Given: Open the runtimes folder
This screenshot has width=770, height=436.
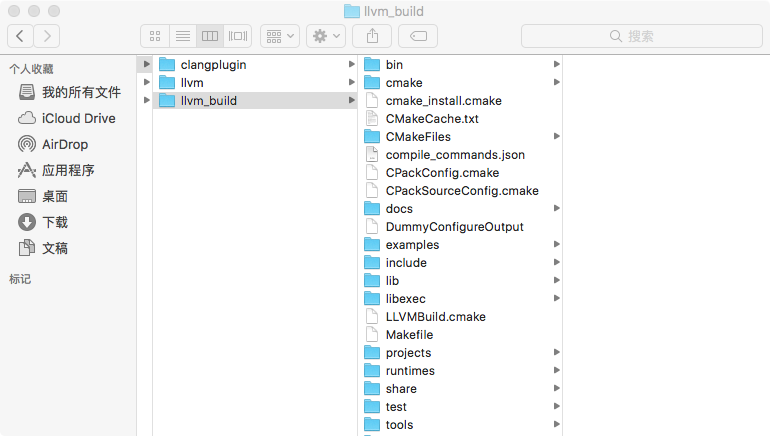Looking at the screenshot, I should pos(460,371).
